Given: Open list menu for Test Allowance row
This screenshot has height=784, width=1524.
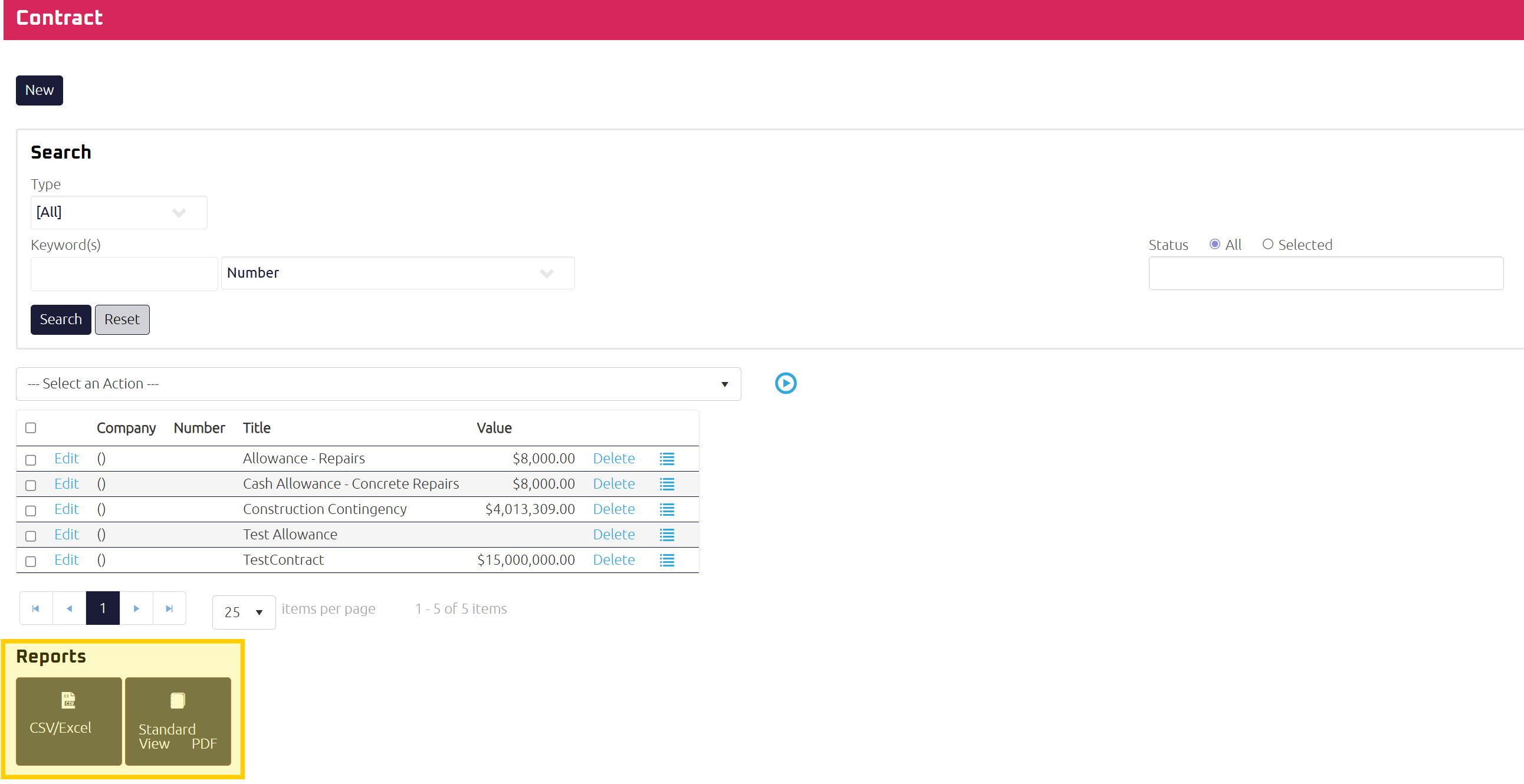Looking at the screenshot, I should click(x=666, y=535).
